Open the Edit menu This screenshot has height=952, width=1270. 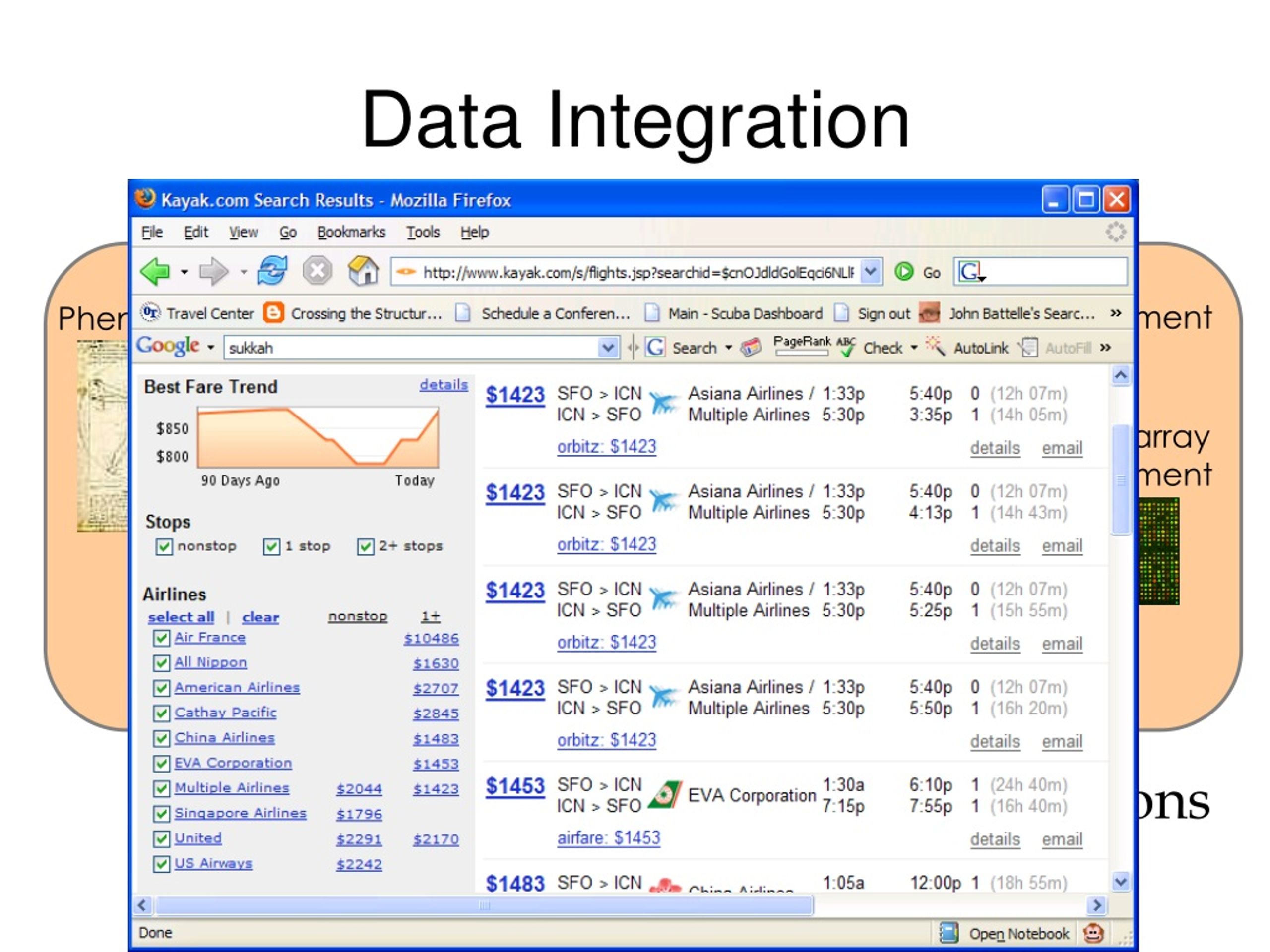195,232
